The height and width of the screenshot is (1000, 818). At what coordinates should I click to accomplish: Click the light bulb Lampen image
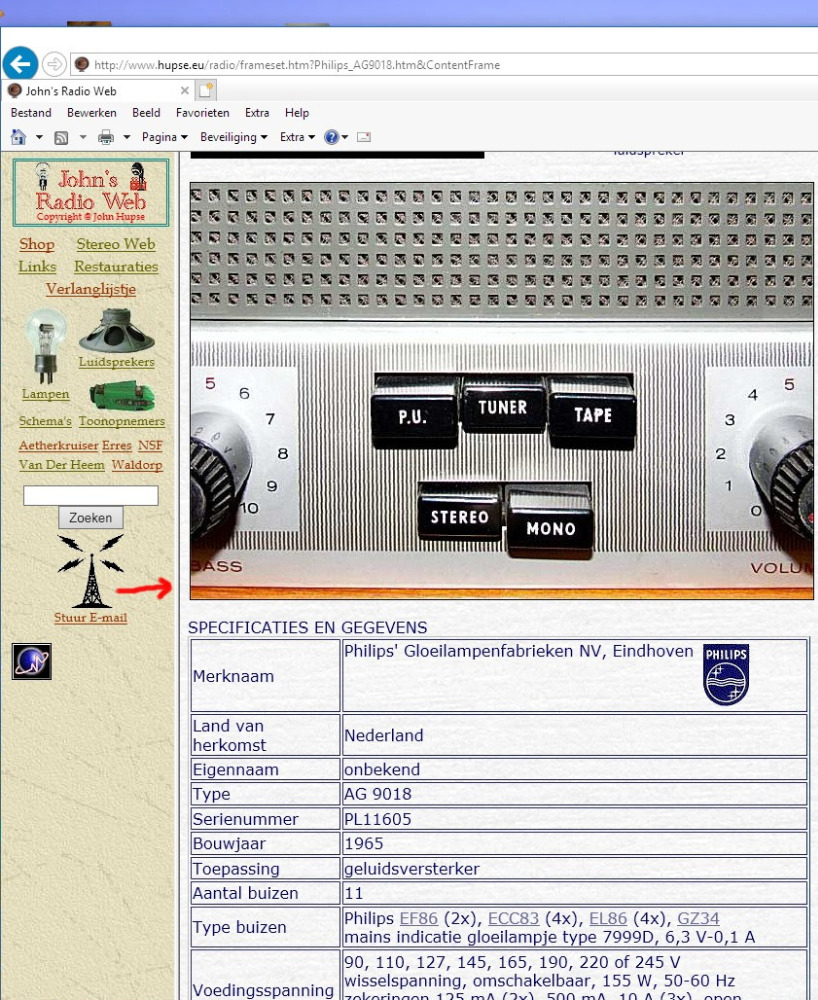coord(45,346)
